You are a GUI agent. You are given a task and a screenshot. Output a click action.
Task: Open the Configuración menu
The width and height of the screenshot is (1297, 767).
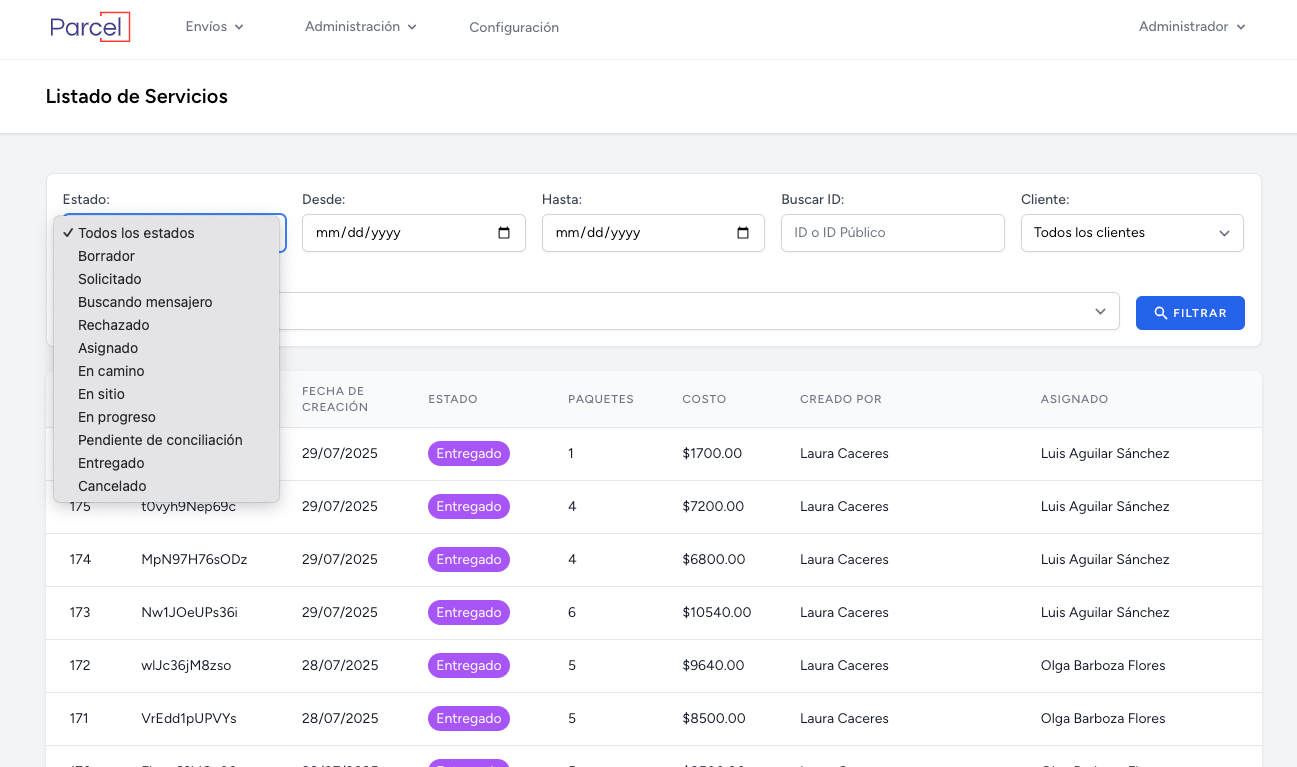[x=514, y=27]
